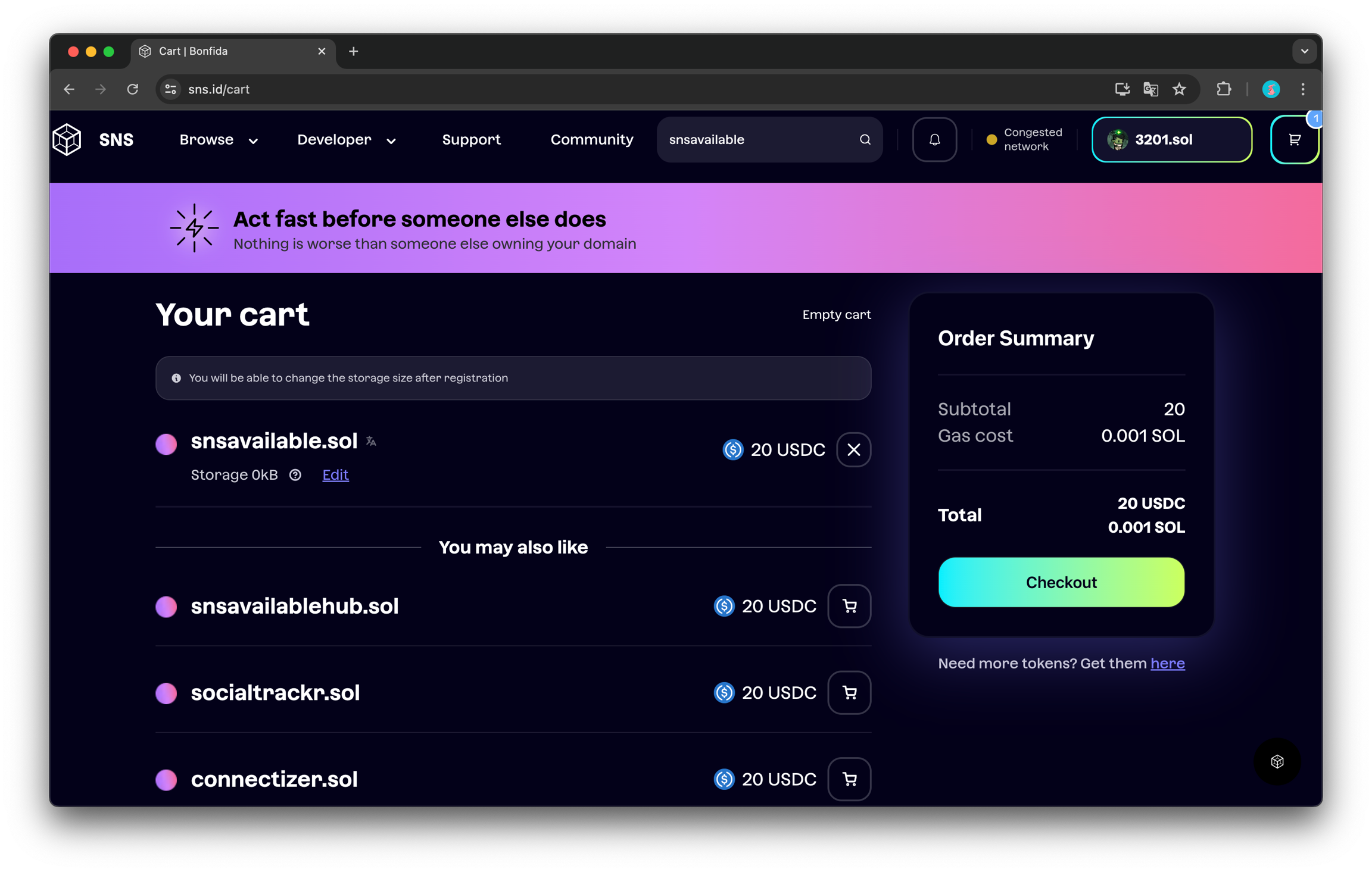Go to the Support page
This screenshot has width=1372, height=872.
471,139
